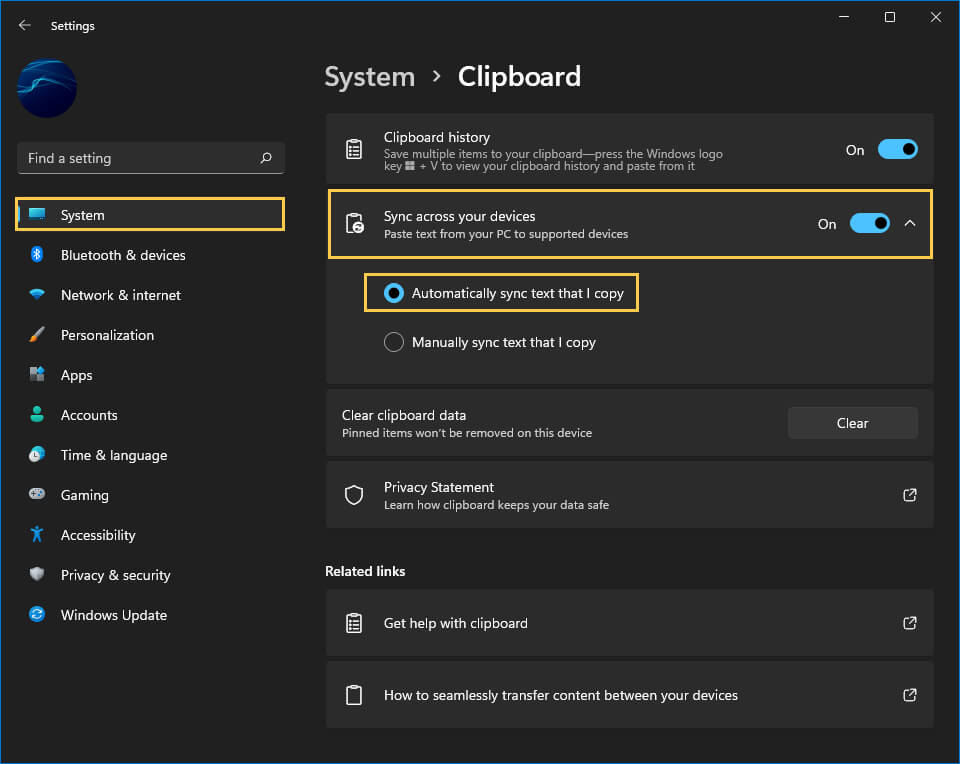The height and width of the screenshot is (764, 960).
Task: Click the Network wifi icon
Action: 37,294
